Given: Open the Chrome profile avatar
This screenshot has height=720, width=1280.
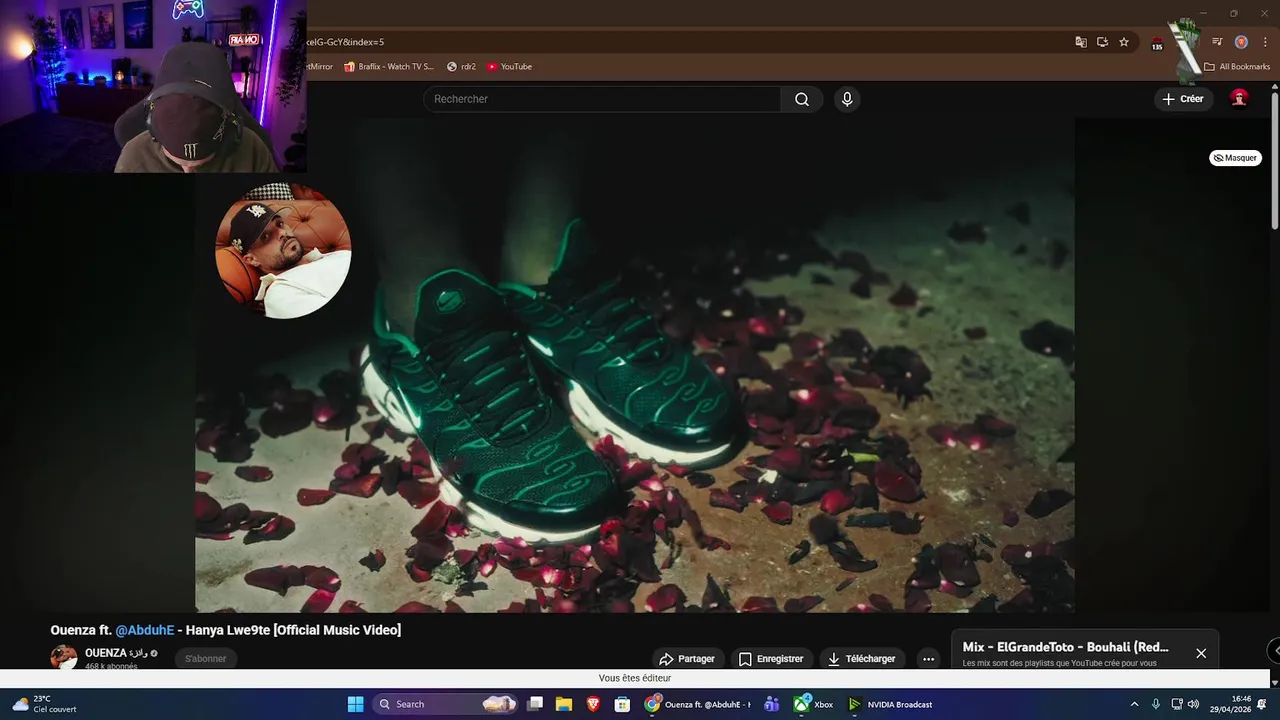Looking at the screenshot, I should 1241,42.
